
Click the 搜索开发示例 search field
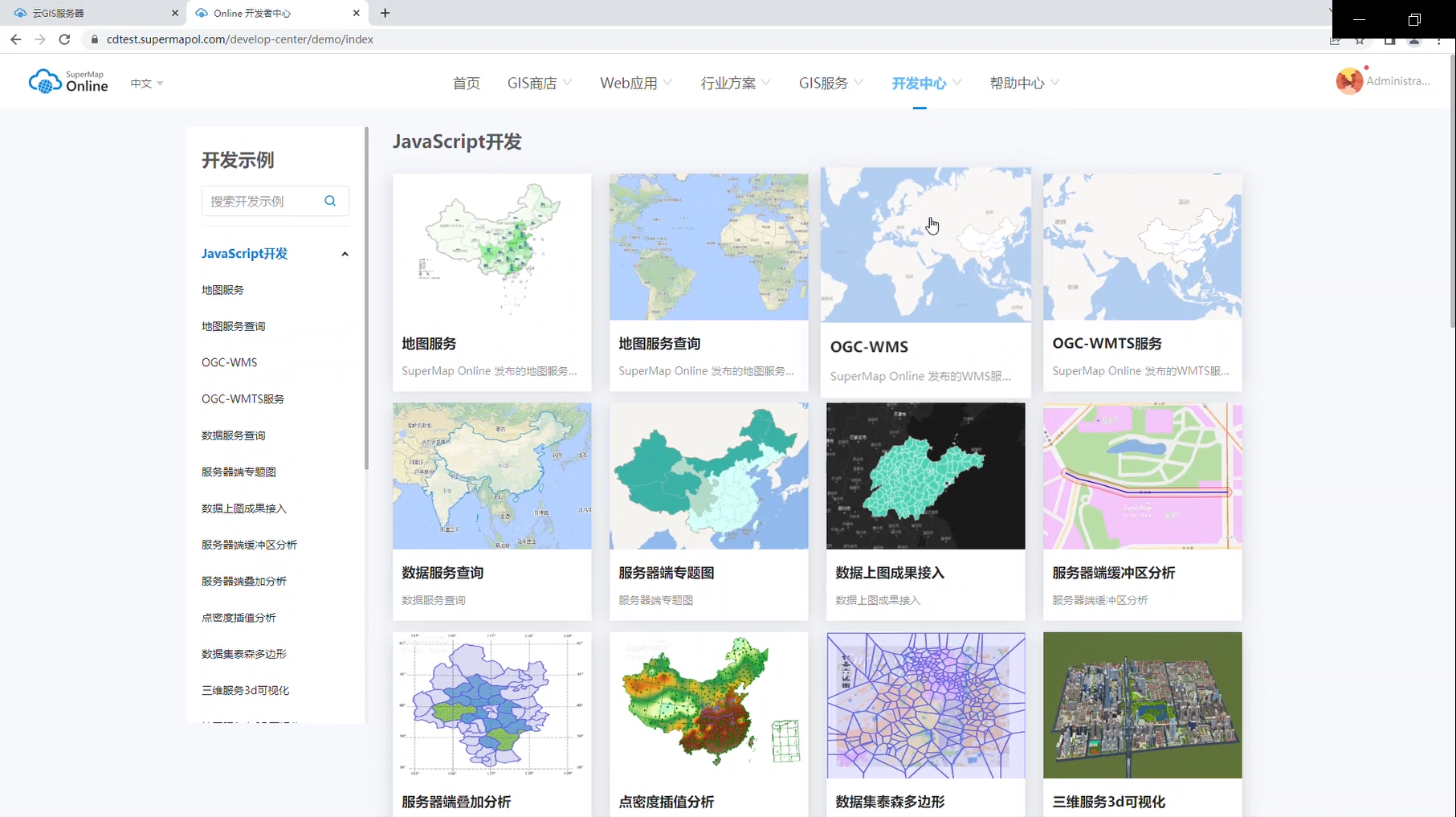point(275,201)
